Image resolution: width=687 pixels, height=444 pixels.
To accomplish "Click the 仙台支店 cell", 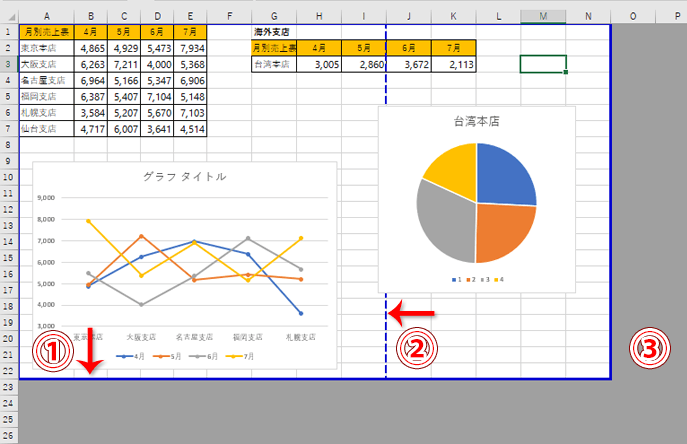I will click(x=46, y=129).
